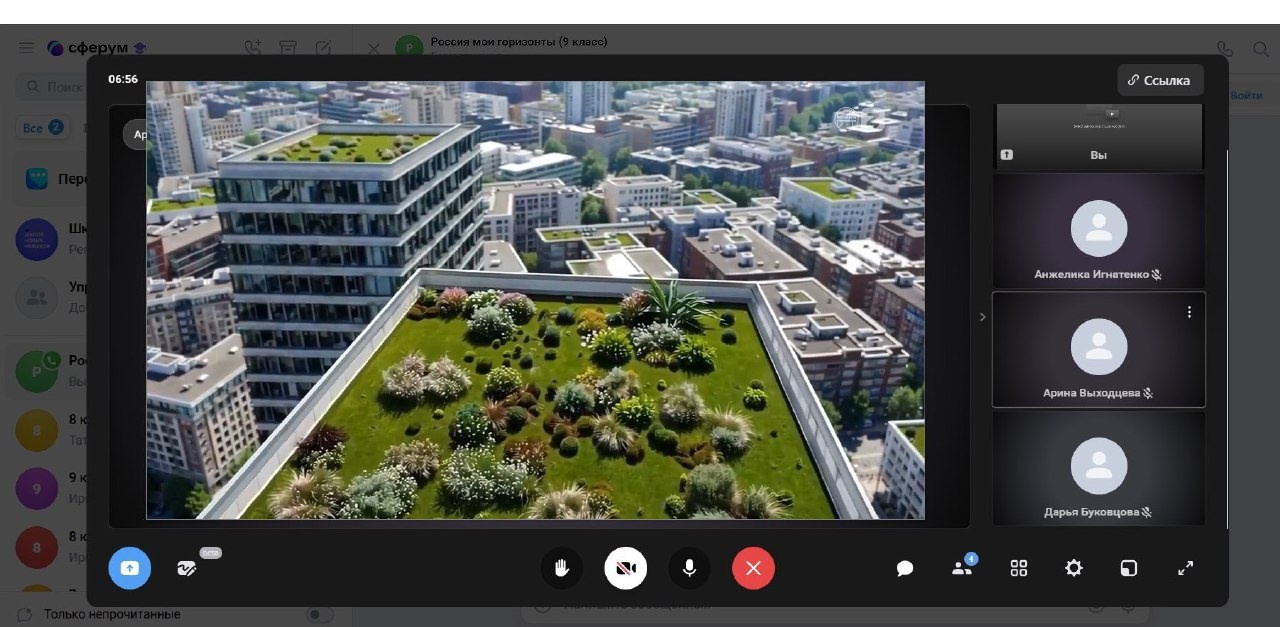Open Россия мои горизонты (9 класс) chat header
The height and width of the screenshot is (627, 1280).
(519, 42)
